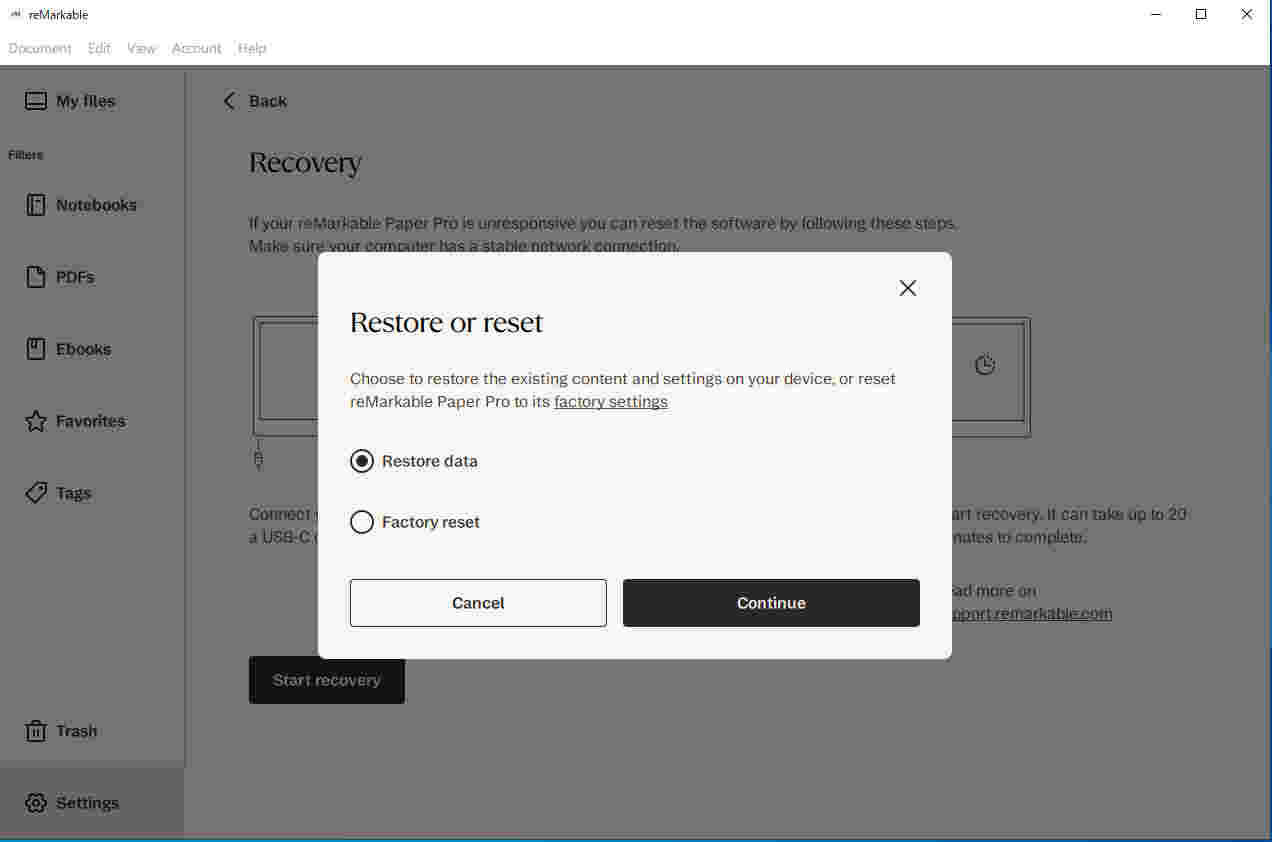Open the Favorites star filter
This screenshot has width=1272, height=842.
pyautogui.click(x=36, y=421)
